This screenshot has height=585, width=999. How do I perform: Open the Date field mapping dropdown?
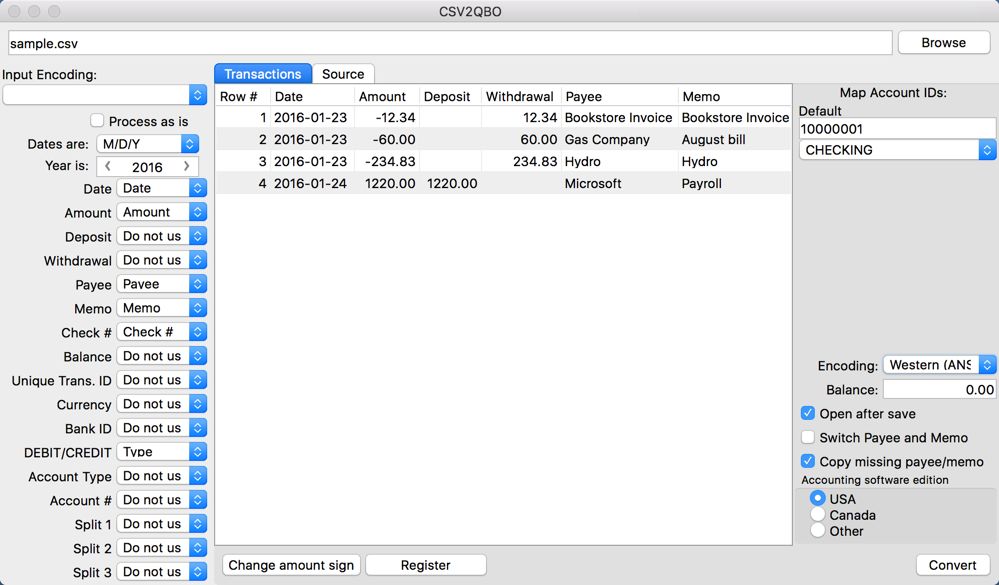click(x=162, y=188)
